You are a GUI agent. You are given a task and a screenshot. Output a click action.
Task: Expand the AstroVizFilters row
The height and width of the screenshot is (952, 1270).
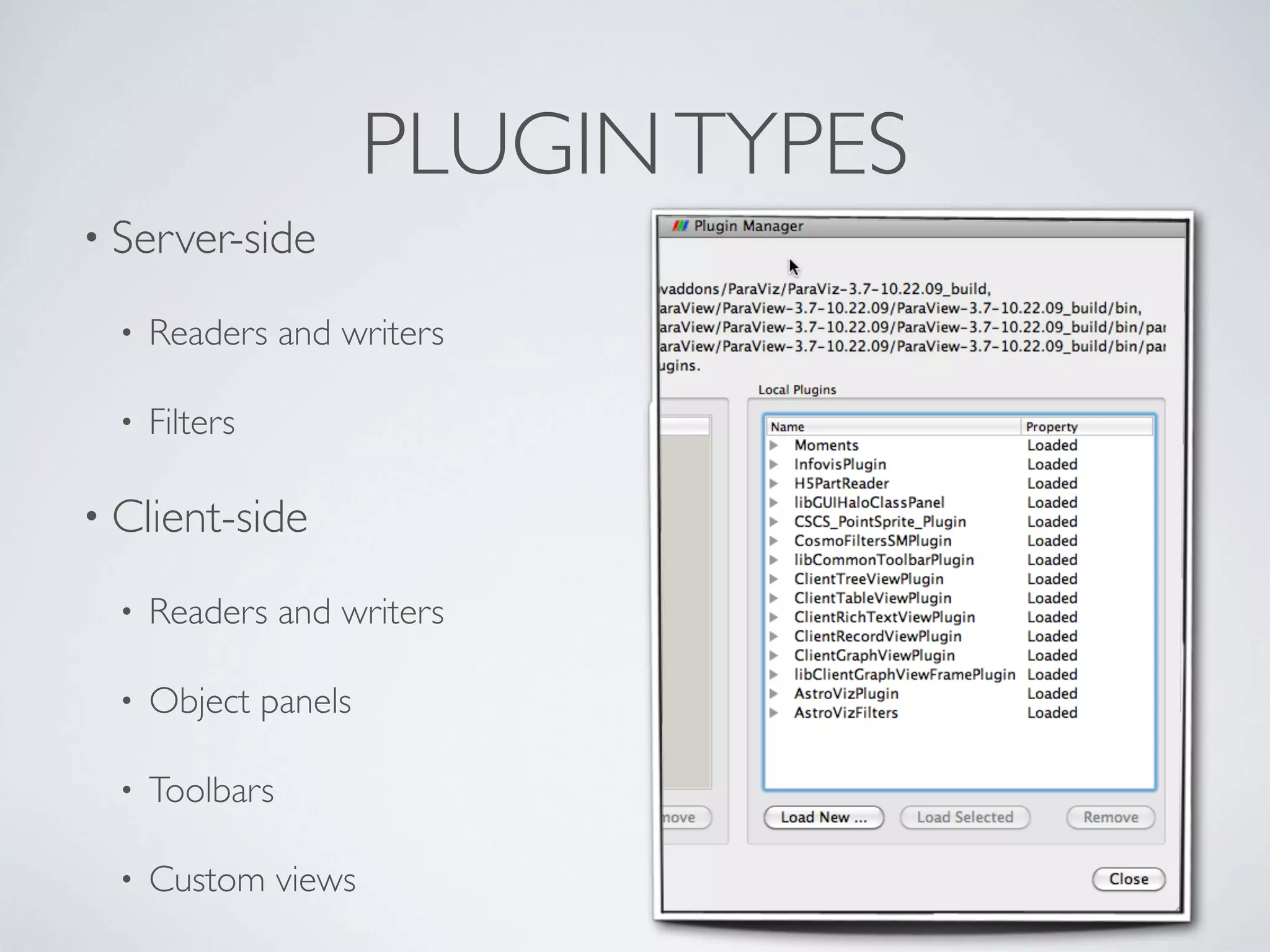[774, 713]
